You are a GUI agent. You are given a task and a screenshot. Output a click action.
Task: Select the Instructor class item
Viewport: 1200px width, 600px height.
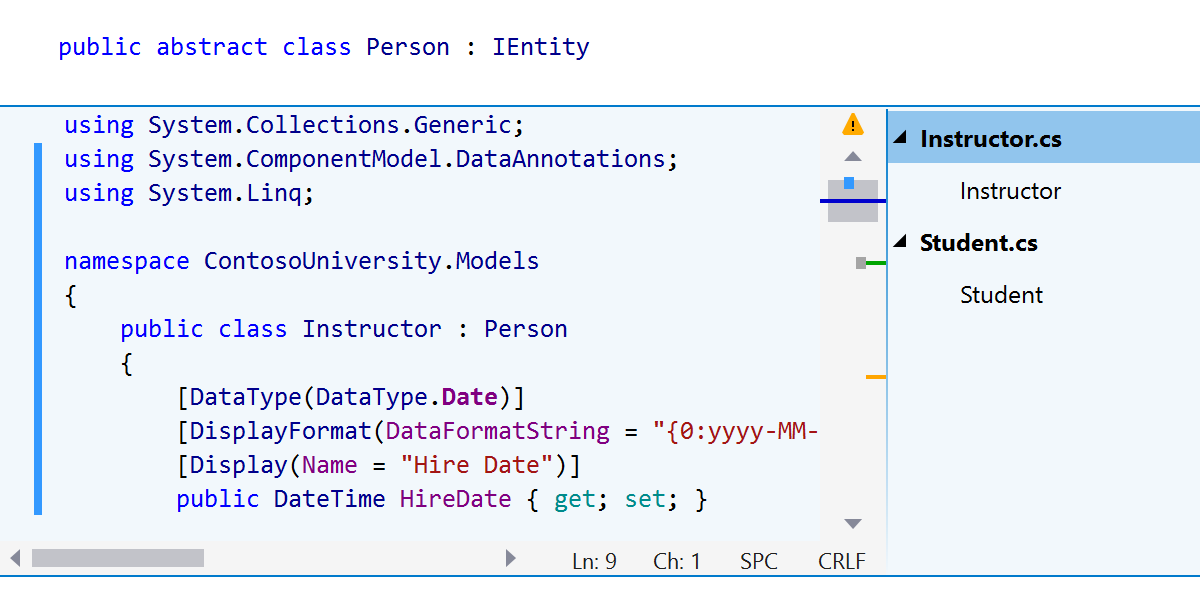1010,190
